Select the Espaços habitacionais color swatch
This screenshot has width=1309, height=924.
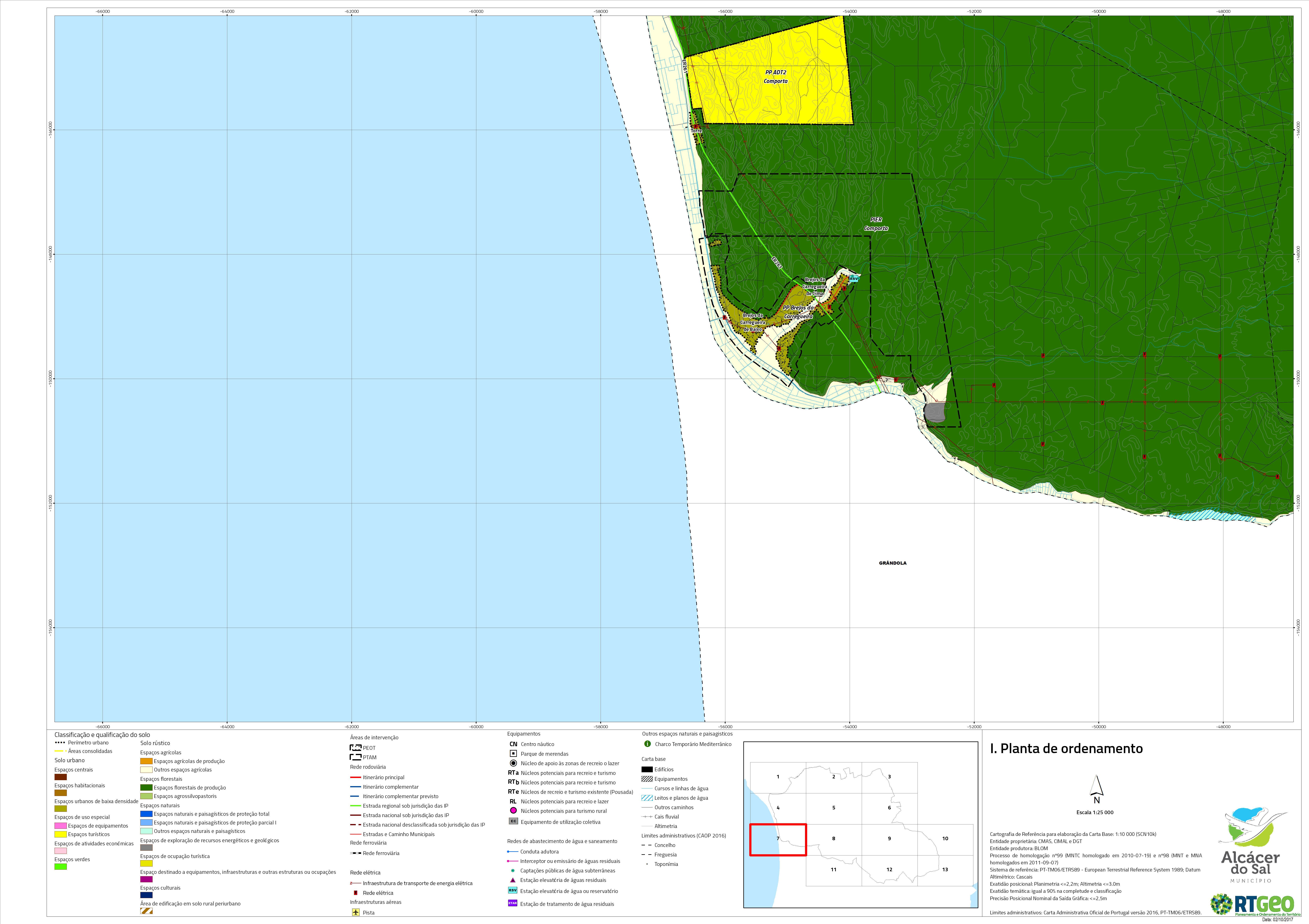tap(60, 793)
